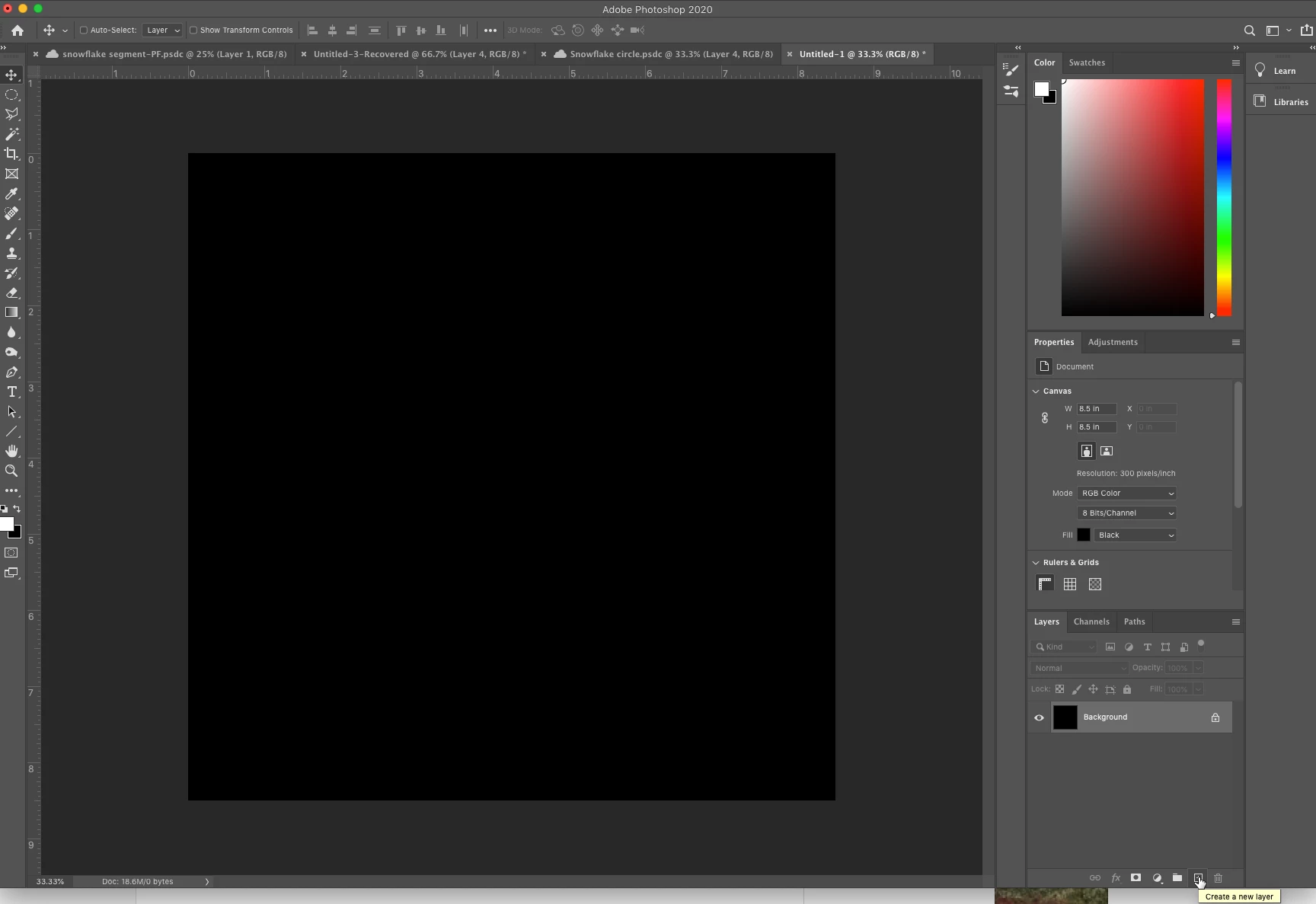Collapse the Rulers & Grids section

(1036, 563)
